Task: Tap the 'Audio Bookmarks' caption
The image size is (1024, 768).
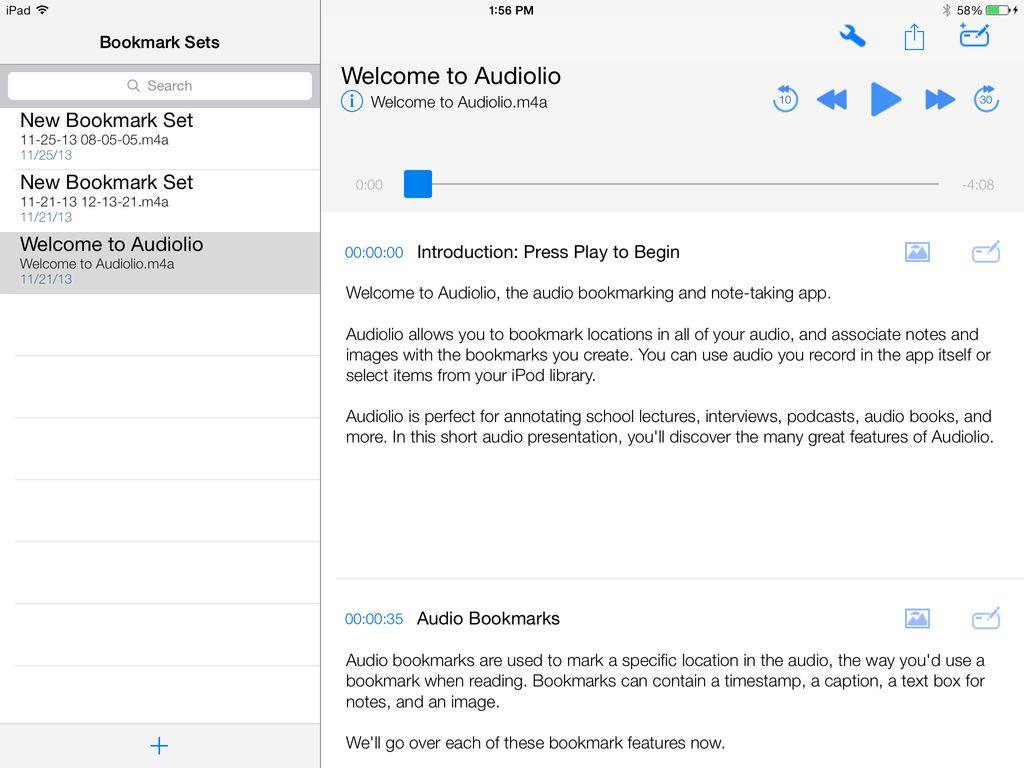Action: [488, 618]
